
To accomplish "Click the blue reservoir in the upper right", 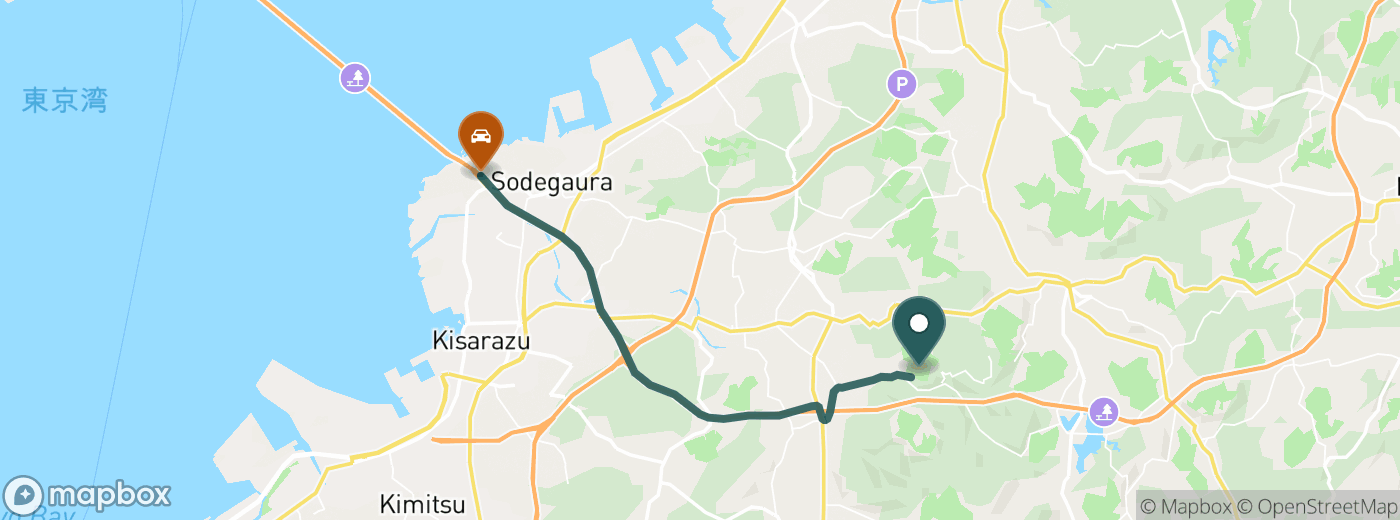I will pyautogui.click(x=1217, y=45).
